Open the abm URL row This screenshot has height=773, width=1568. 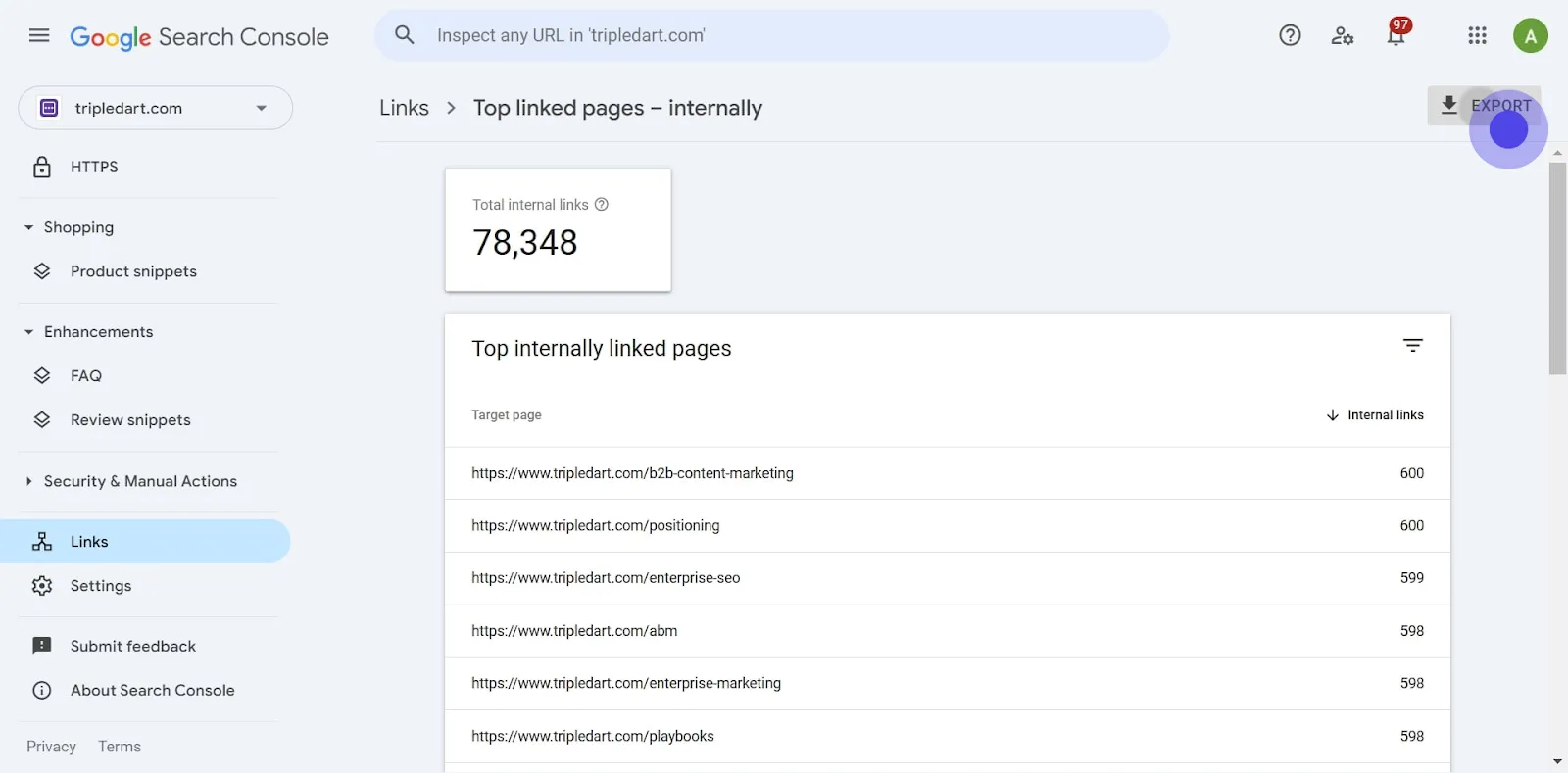tap(948, 631)
